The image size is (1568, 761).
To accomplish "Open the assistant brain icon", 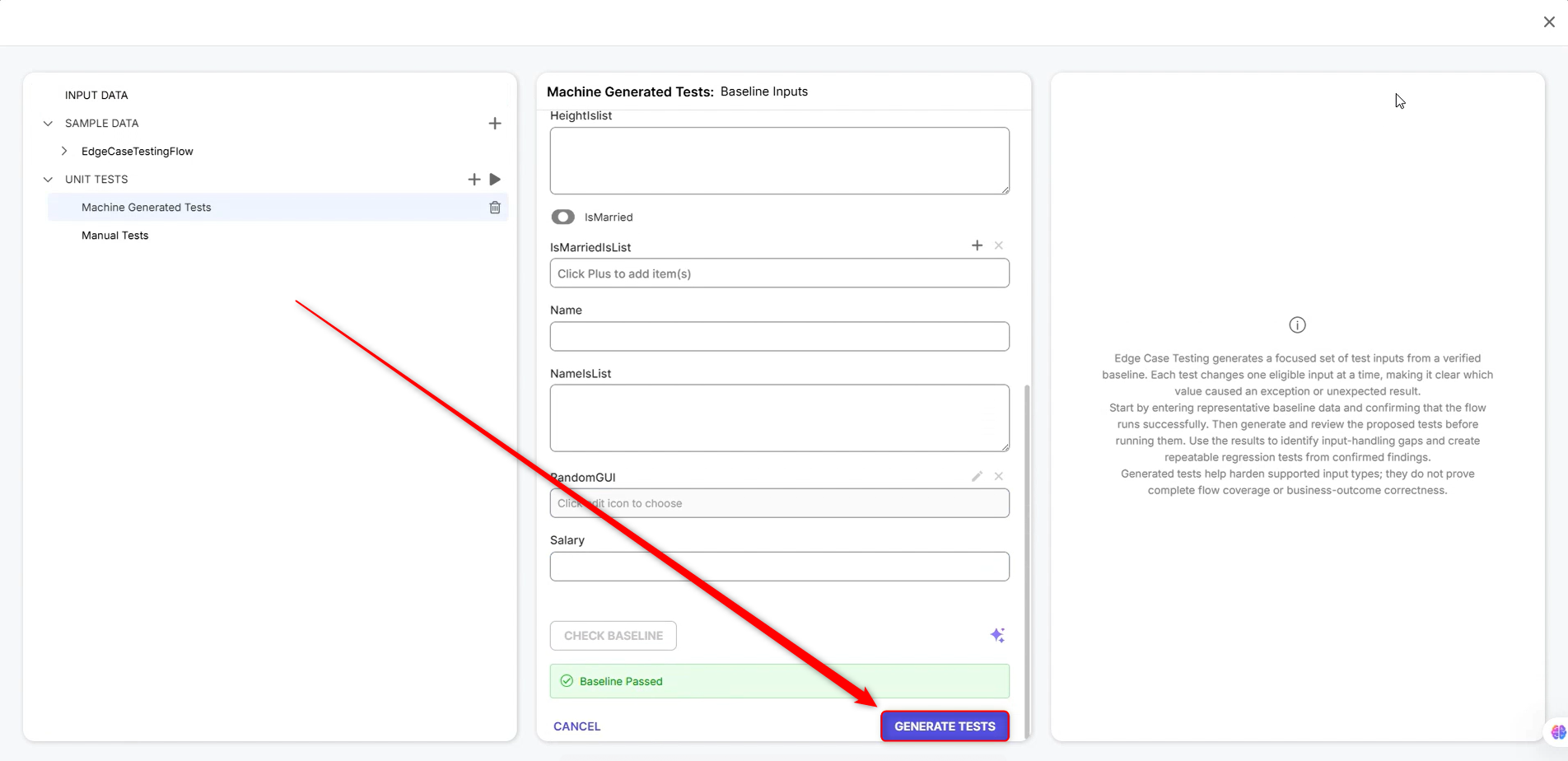I will pos(1558,731).
